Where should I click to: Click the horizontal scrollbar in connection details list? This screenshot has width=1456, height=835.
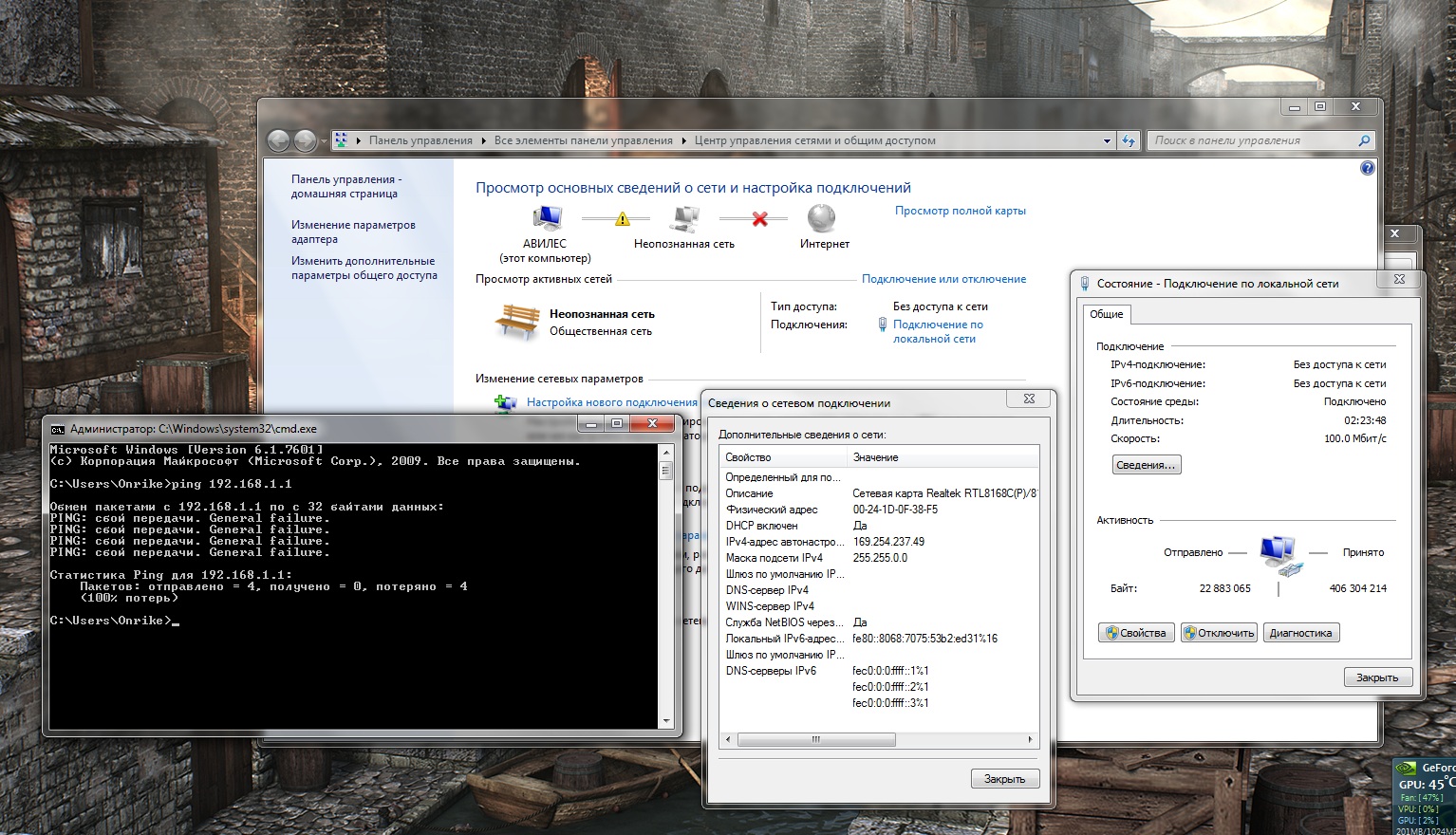(816, 739)
